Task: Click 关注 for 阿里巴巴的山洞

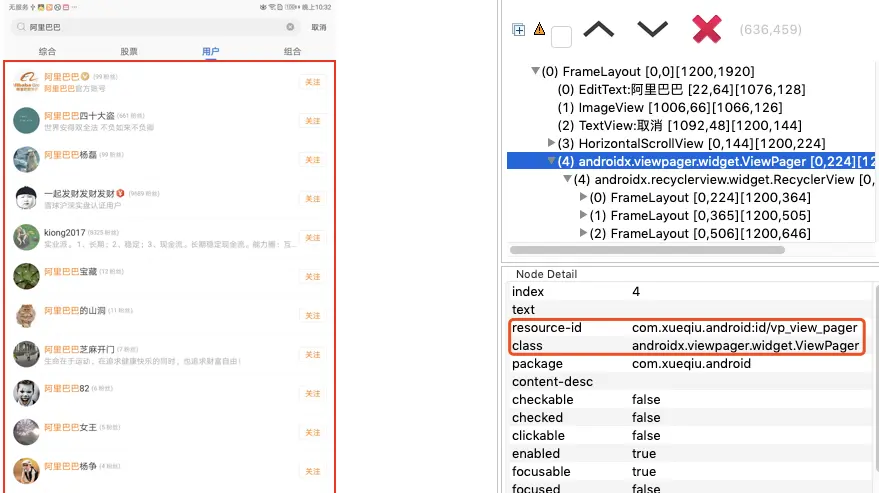Action: click(313, 316)
